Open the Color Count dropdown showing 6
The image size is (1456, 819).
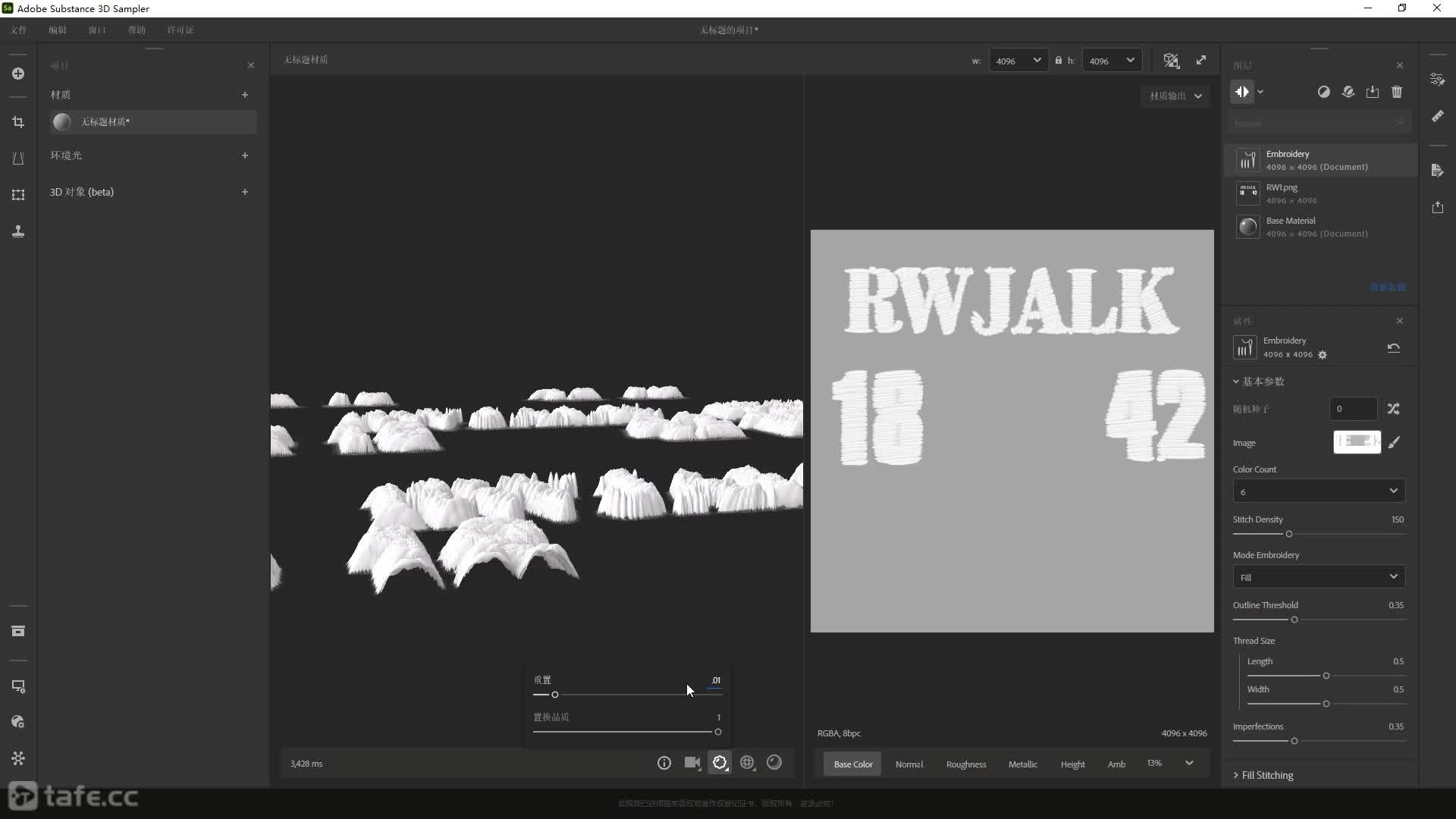[1319, 491]
